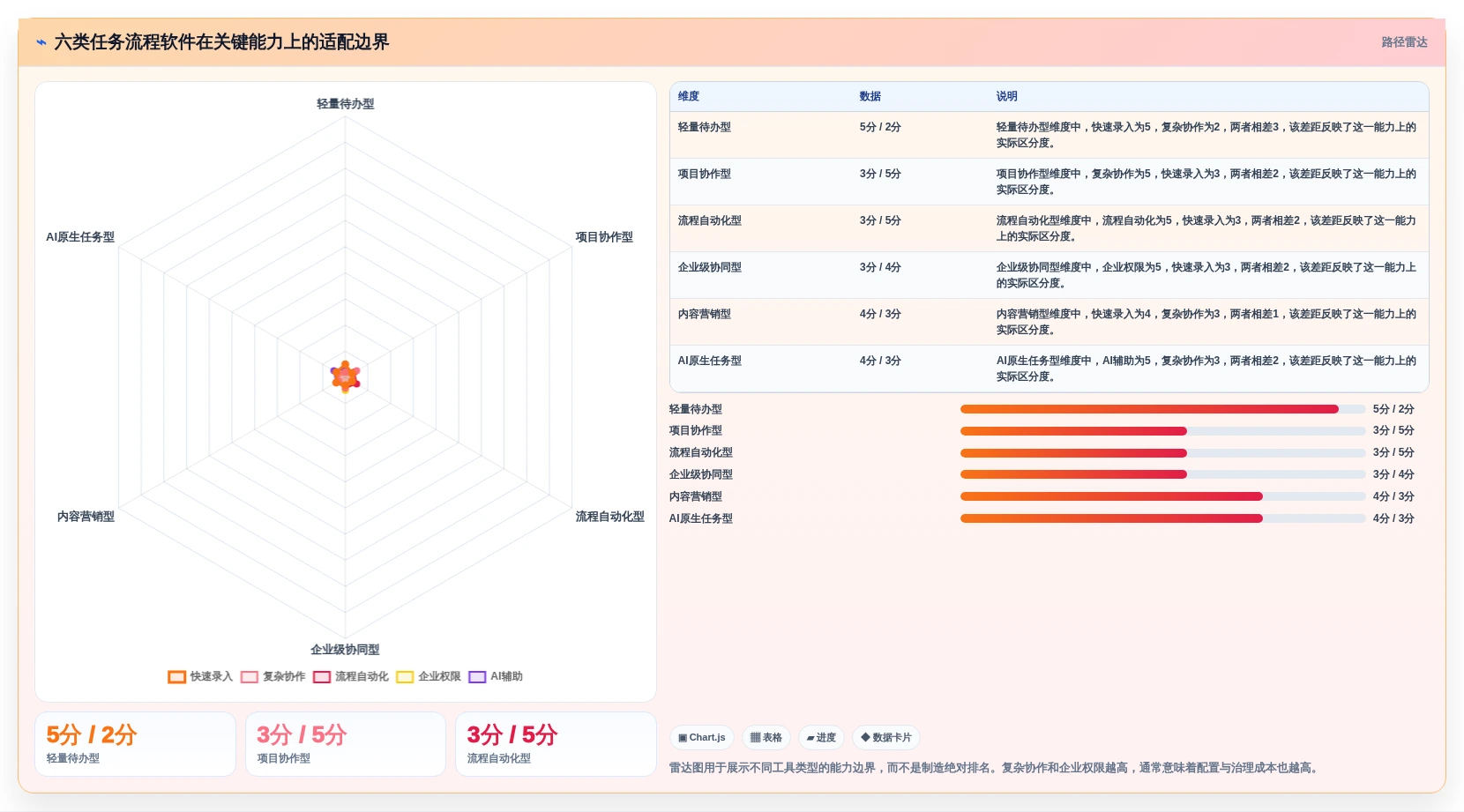Toggle the 企业权限 legend swatch

(405, 677)
